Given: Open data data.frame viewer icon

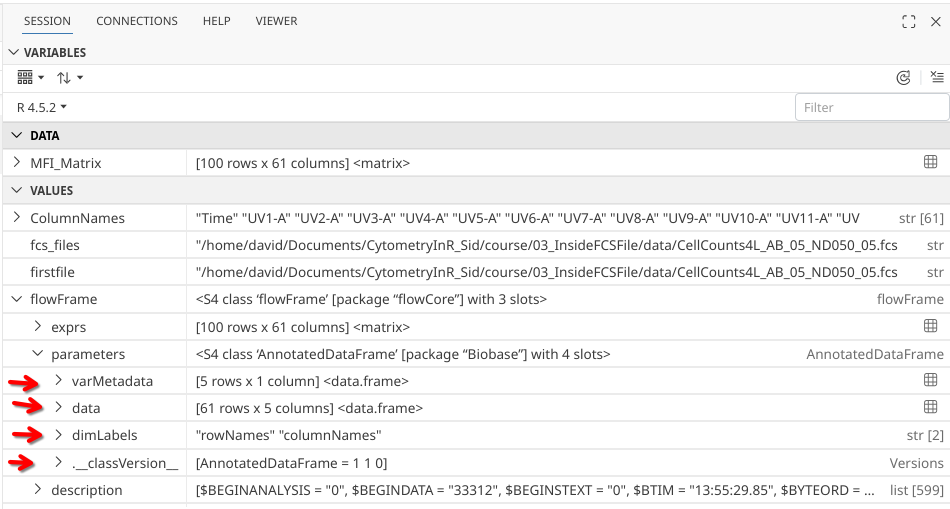Looking at the screenshot, I should (930, 407).
